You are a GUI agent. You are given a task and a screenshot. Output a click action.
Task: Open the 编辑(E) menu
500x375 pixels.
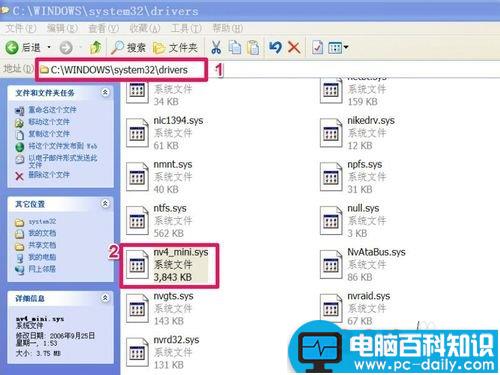[62, 28]
